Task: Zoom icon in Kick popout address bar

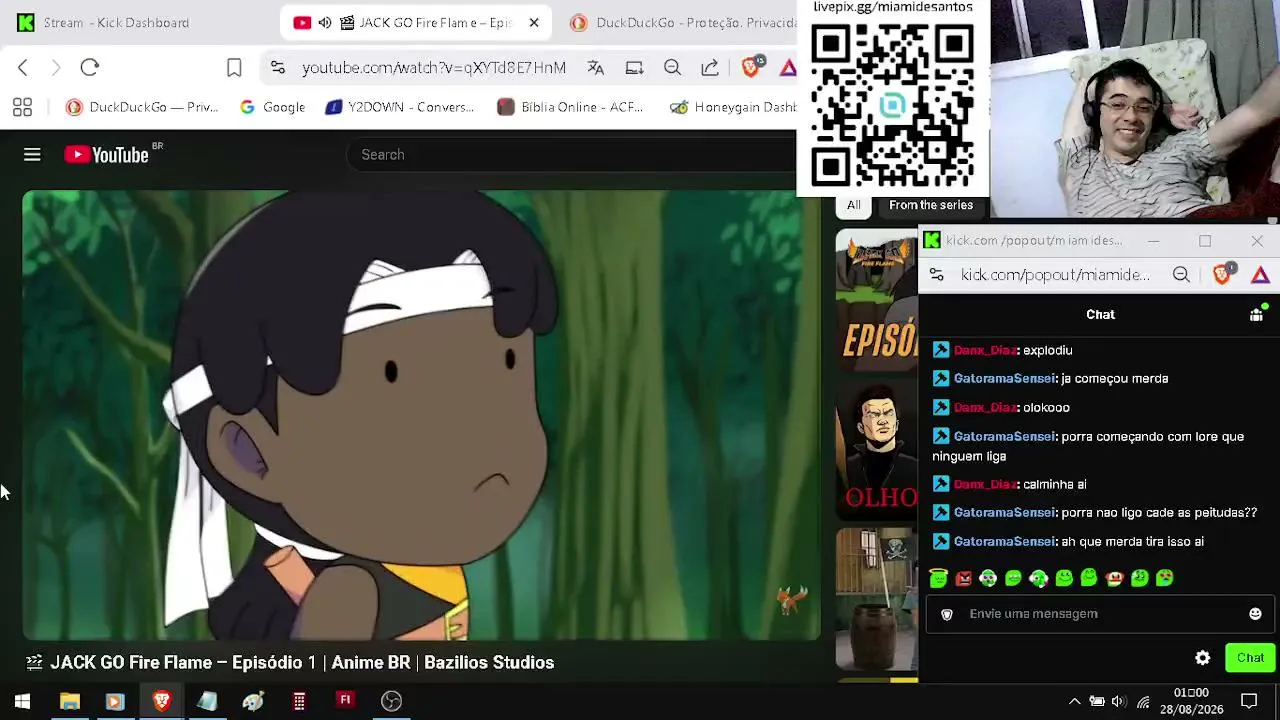Action: pyautogui.click(x=1181, y=275)
